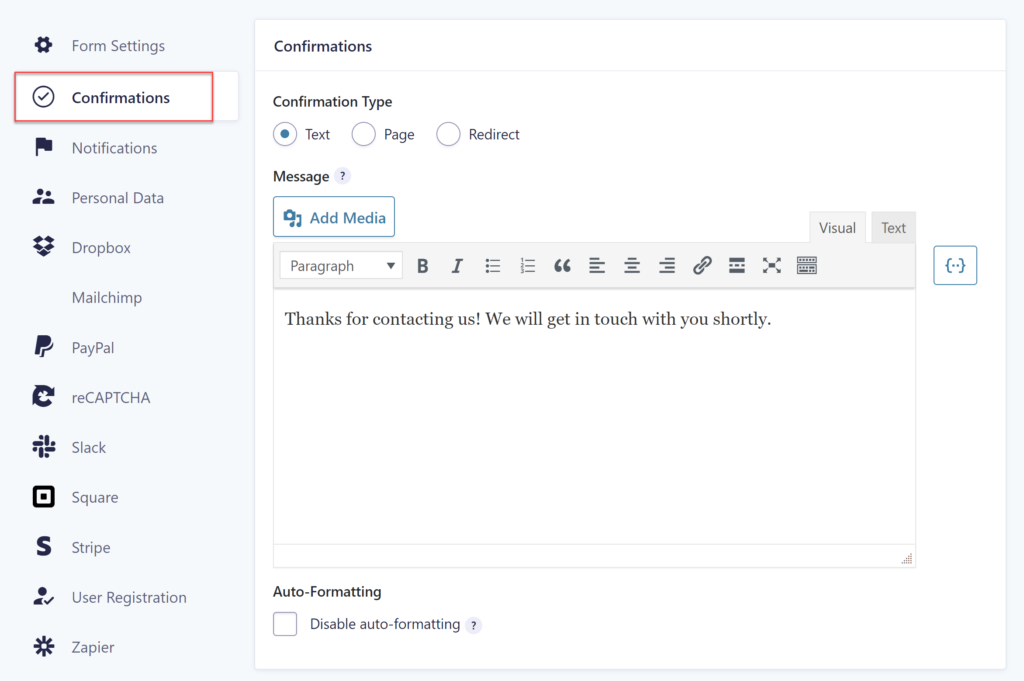Open the PayPal settings via its icon
The width and height of the screenshot is (1024, 681).
44,347
